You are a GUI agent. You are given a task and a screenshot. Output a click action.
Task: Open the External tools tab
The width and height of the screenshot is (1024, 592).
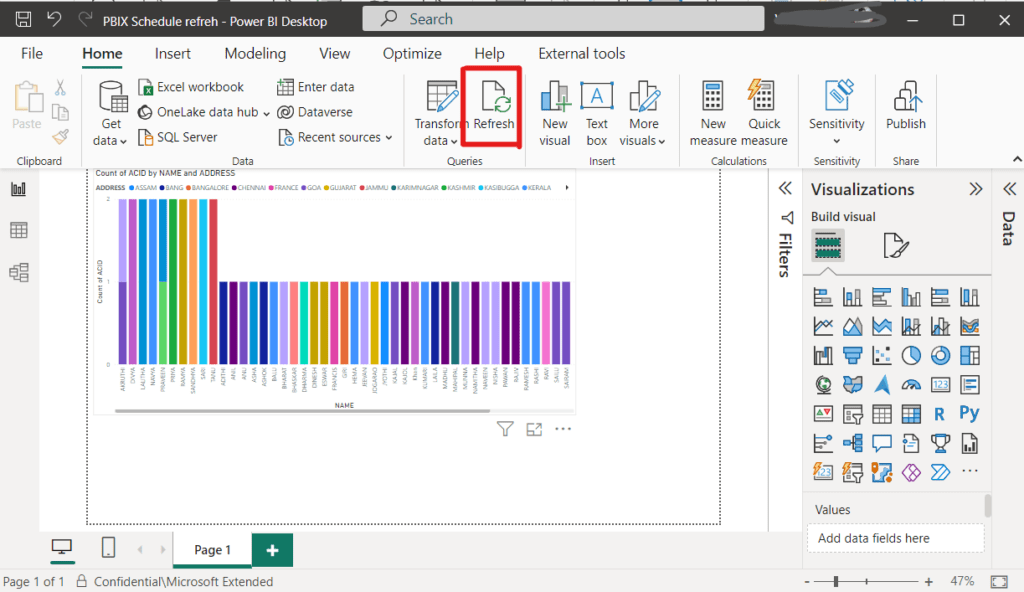click(582, 54)
